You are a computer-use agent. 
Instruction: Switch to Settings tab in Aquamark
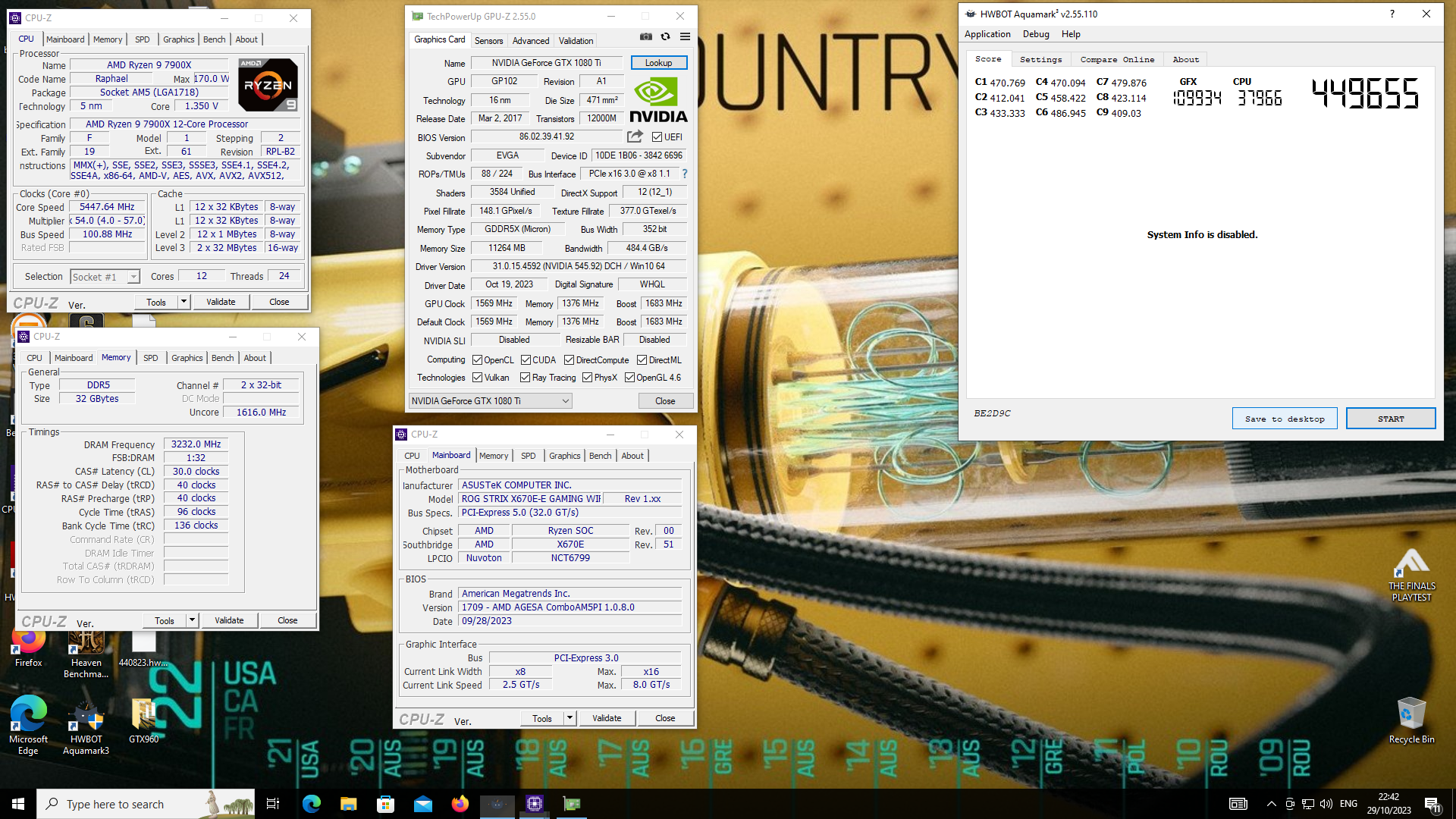click(1040, 59)
